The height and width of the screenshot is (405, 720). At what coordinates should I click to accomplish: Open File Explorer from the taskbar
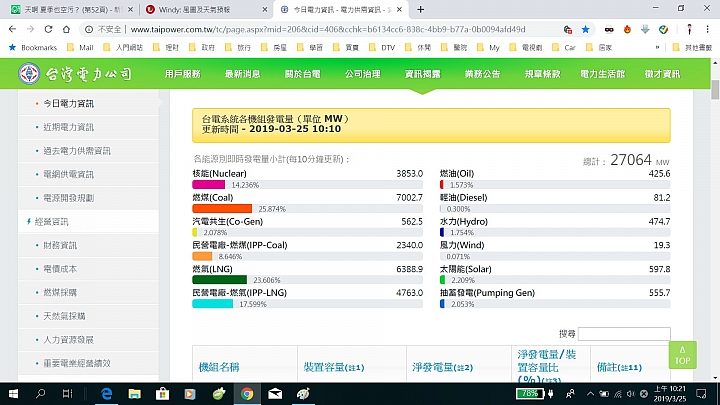pyautogui.click(x=135, y=394)
